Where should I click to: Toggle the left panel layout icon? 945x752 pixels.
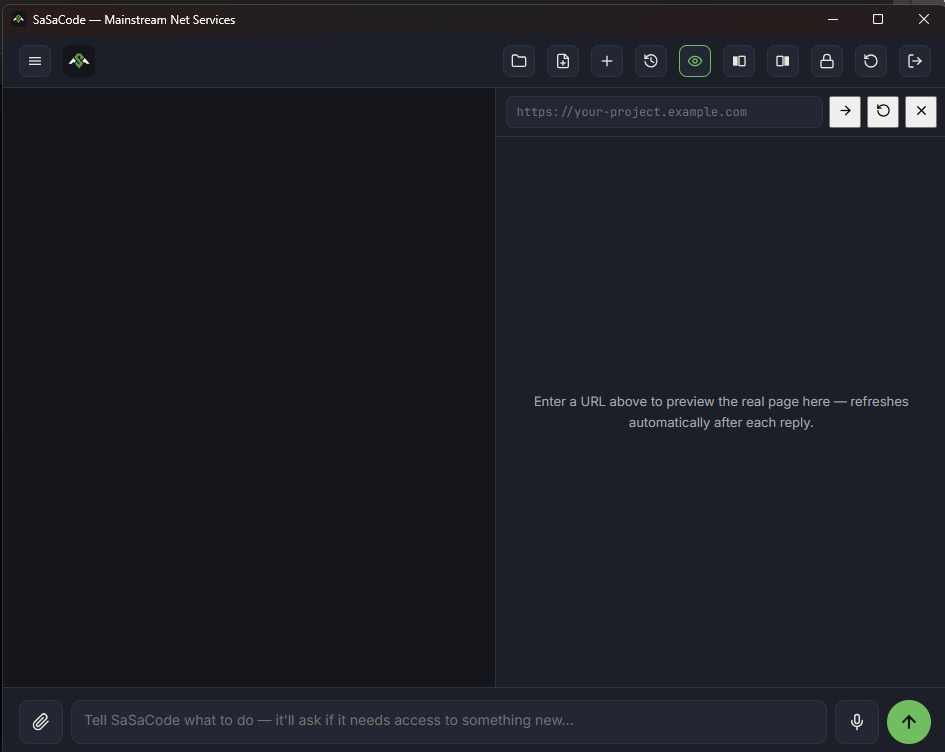pyautogui.click(x=739, y=61)
